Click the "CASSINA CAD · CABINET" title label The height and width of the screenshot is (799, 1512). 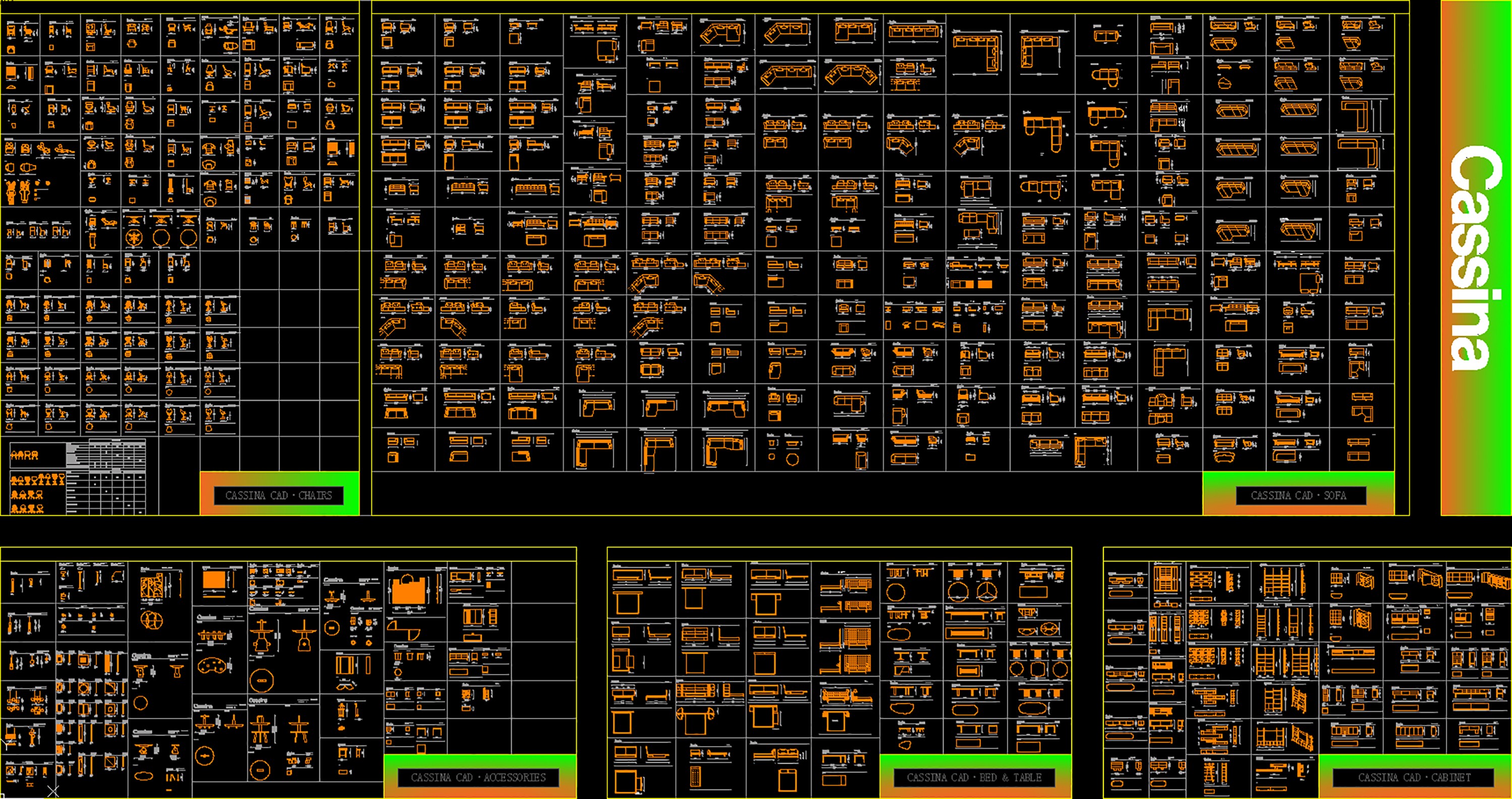click(x=1413, y=777)
